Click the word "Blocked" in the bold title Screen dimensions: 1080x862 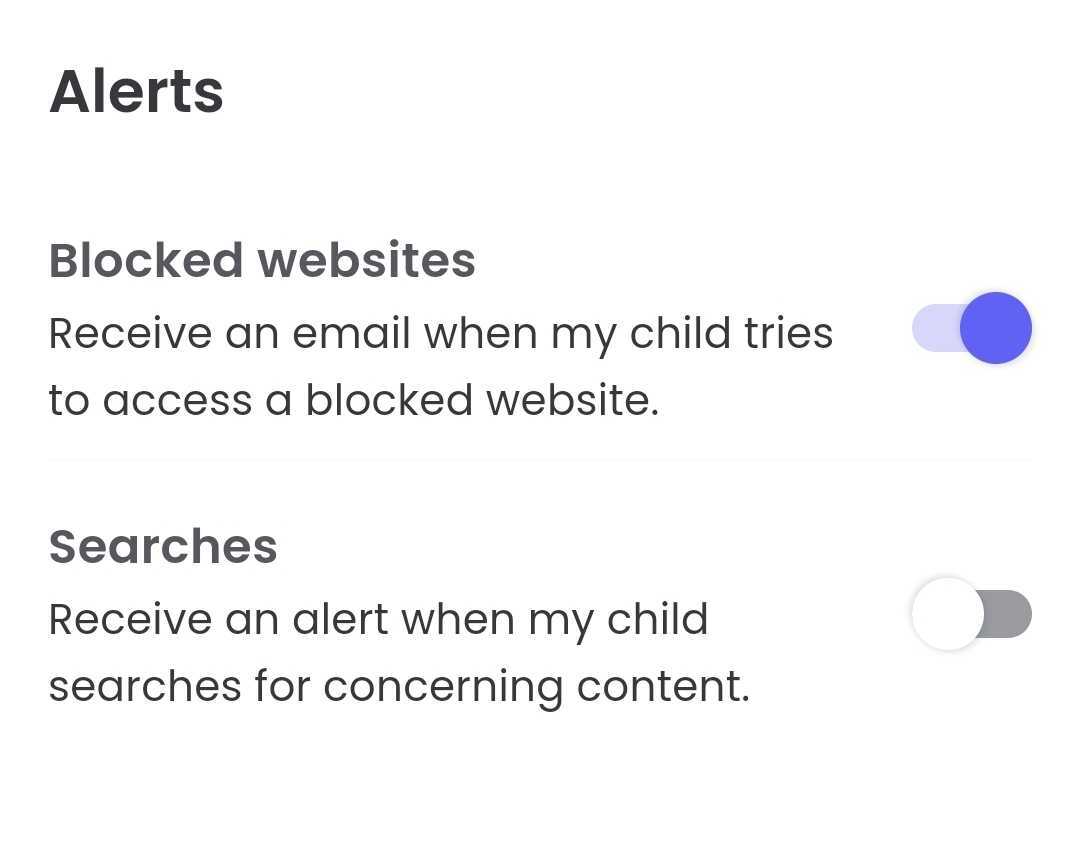point(146,260)
